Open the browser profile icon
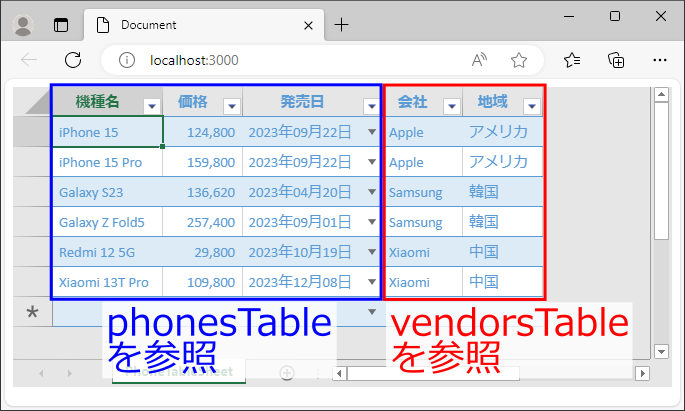Viewport: 685px width, 411px height. (23, 25)
